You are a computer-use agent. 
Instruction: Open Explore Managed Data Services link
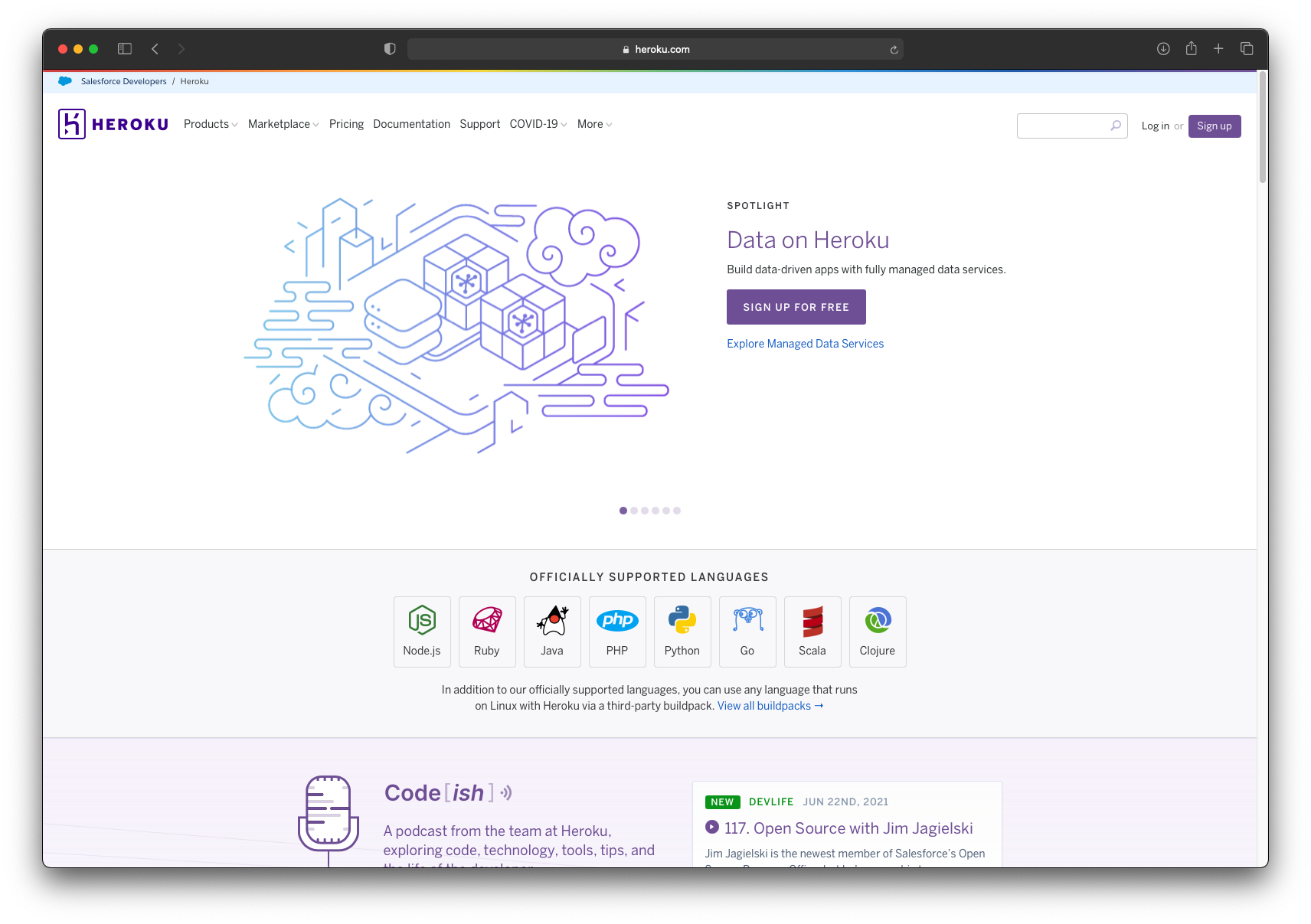(x=806, y=344)
